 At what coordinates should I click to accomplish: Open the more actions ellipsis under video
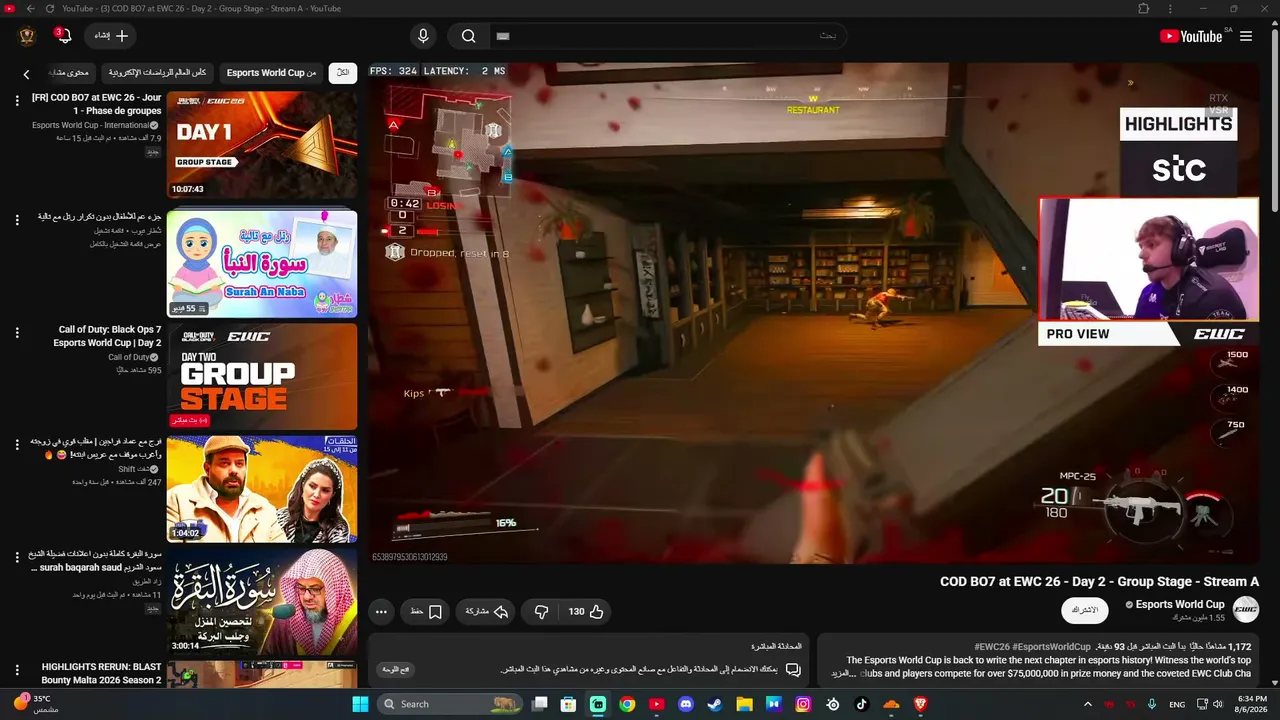pyautogui.click(x=381, y=611)
